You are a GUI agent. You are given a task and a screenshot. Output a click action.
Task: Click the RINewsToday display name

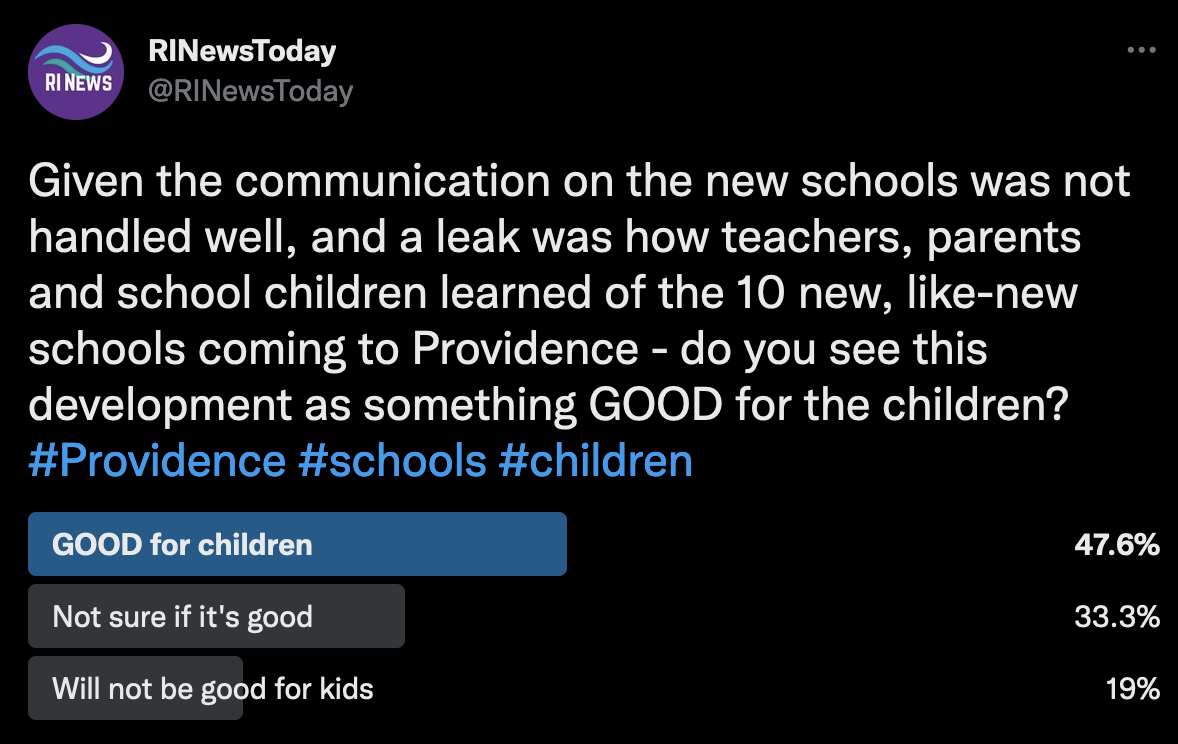coord(241,51)
